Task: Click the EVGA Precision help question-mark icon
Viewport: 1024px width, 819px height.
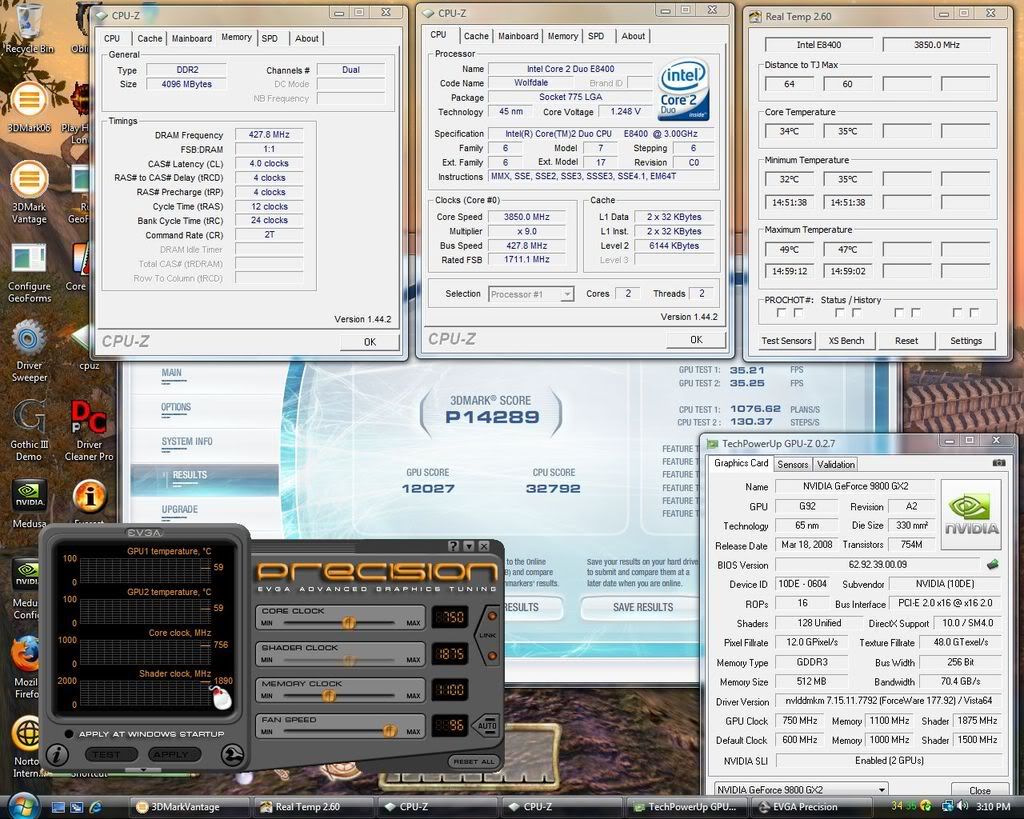Action: coord(453,545)
